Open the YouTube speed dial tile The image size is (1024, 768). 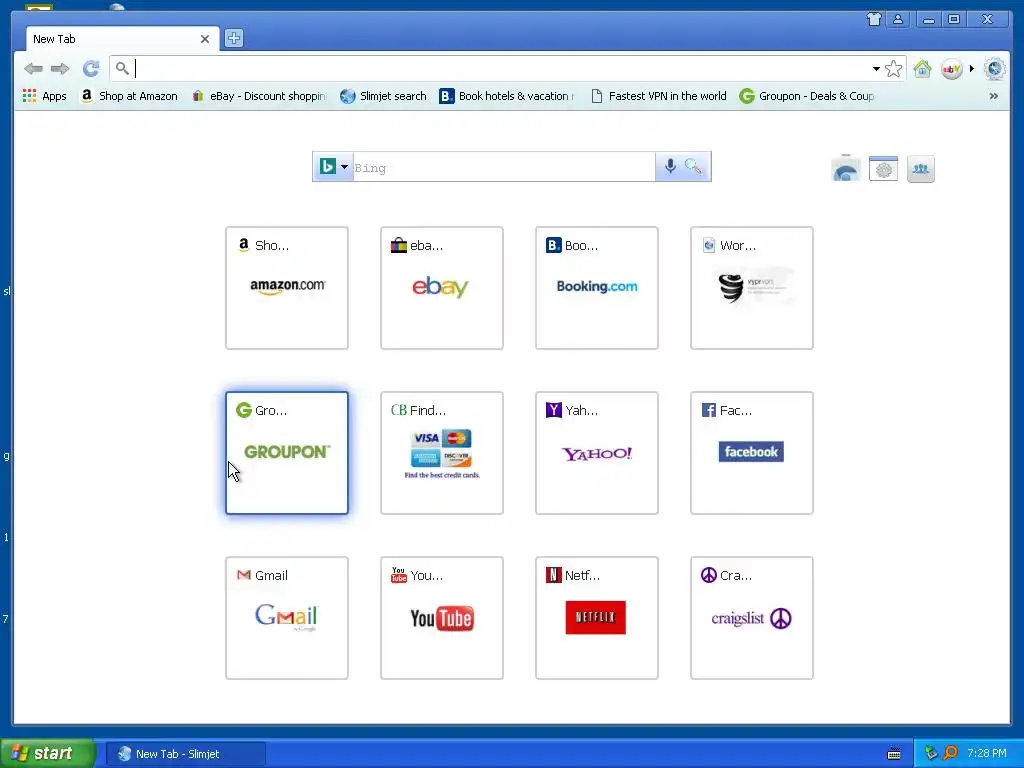pyautogui.click(x=442, y=618)
